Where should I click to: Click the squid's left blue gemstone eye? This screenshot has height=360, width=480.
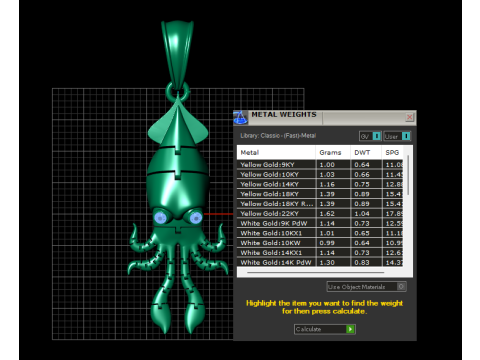tap(160, 218)
